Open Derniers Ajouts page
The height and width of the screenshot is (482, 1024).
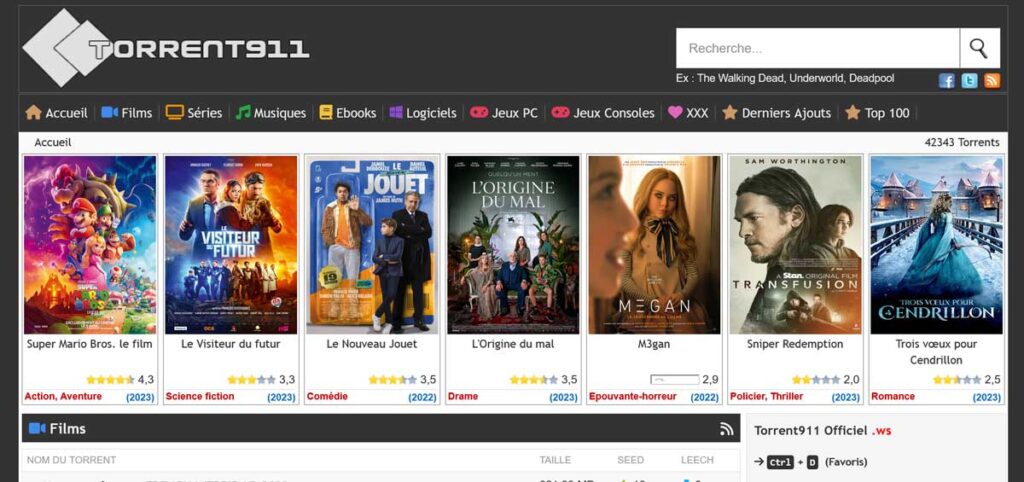point(786,113)
